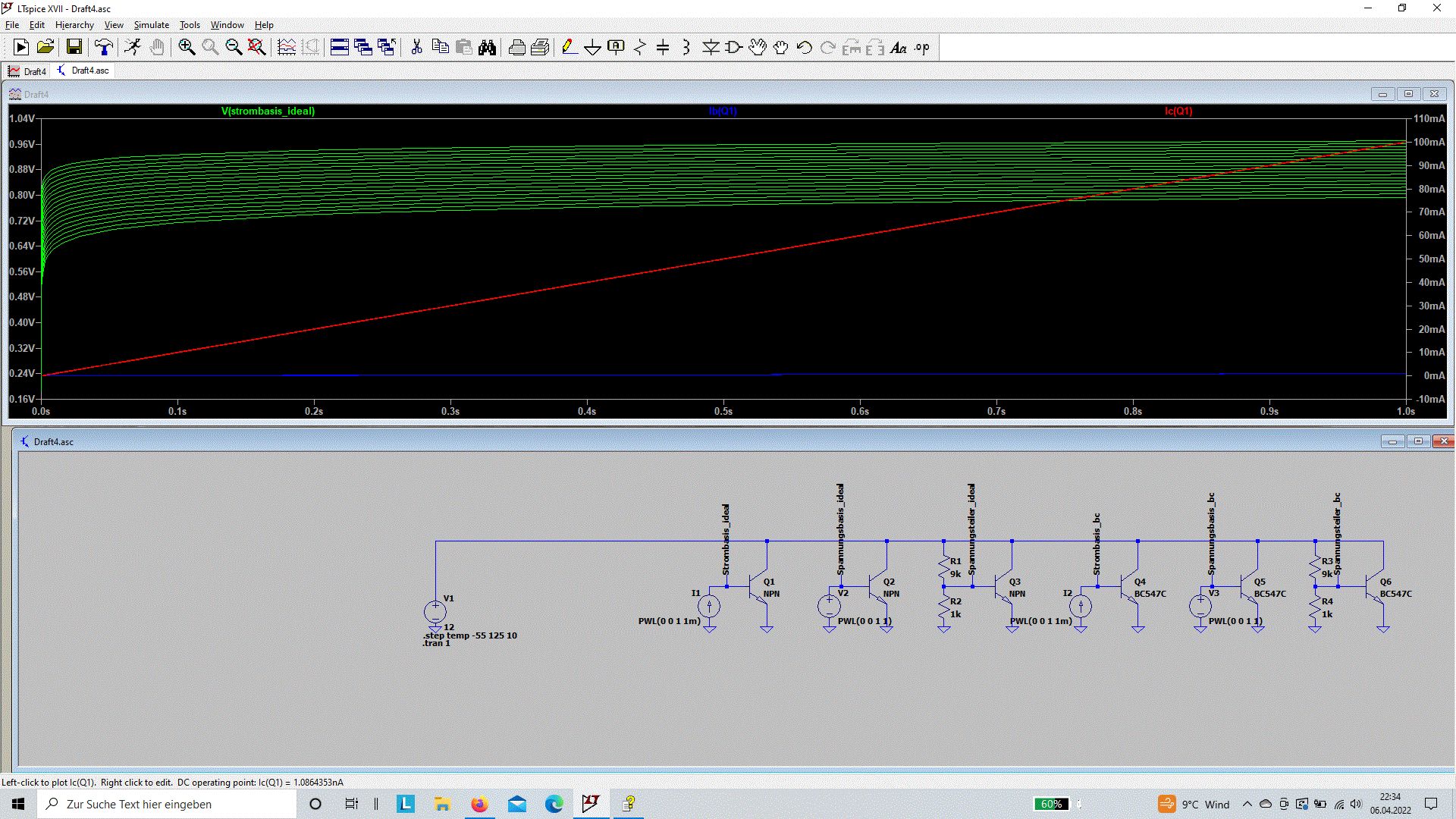Click the SPICE directive .op icon
Viewport: 1456px width, 819px height.
[x=921, y=48]
